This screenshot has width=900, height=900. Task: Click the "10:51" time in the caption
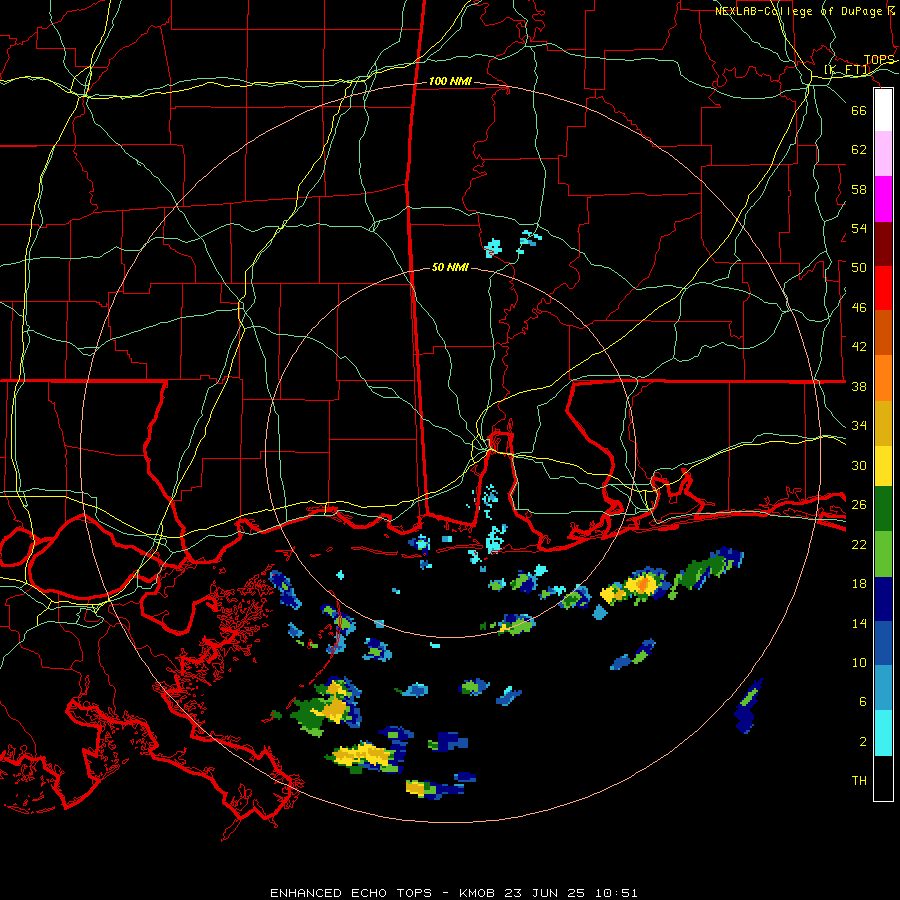(x=615, y=893)
